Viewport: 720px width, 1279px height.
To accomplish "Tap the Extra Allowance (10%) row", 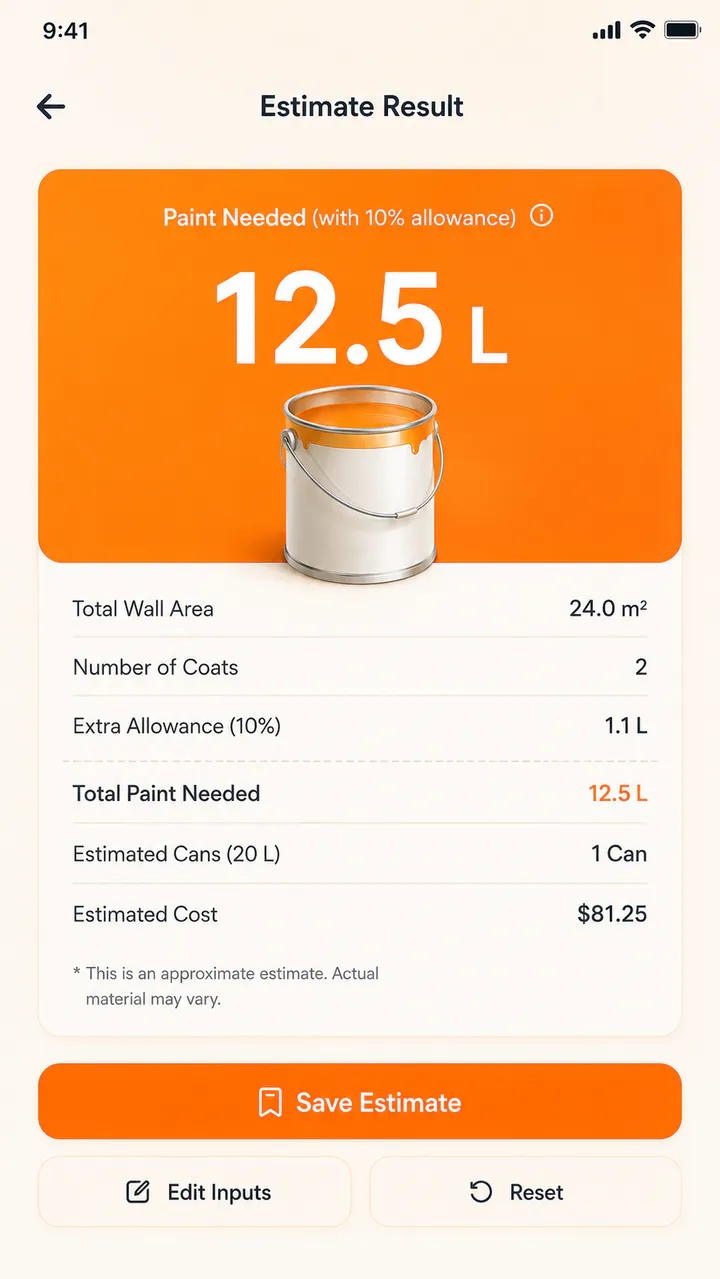I will coord(360,726).
